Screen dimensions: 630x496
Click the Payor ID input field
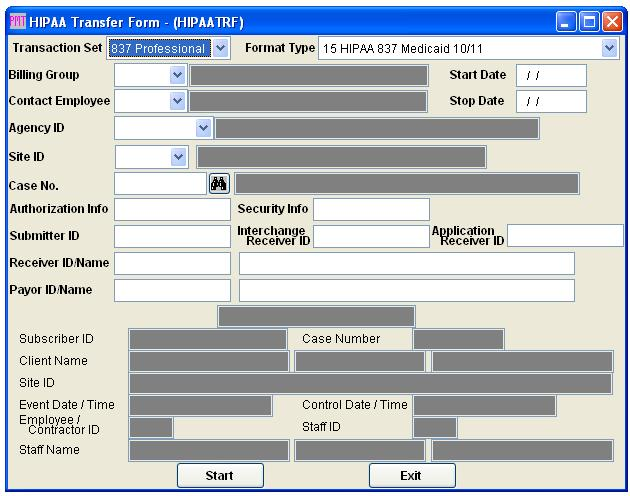click(x=172, y=290)
